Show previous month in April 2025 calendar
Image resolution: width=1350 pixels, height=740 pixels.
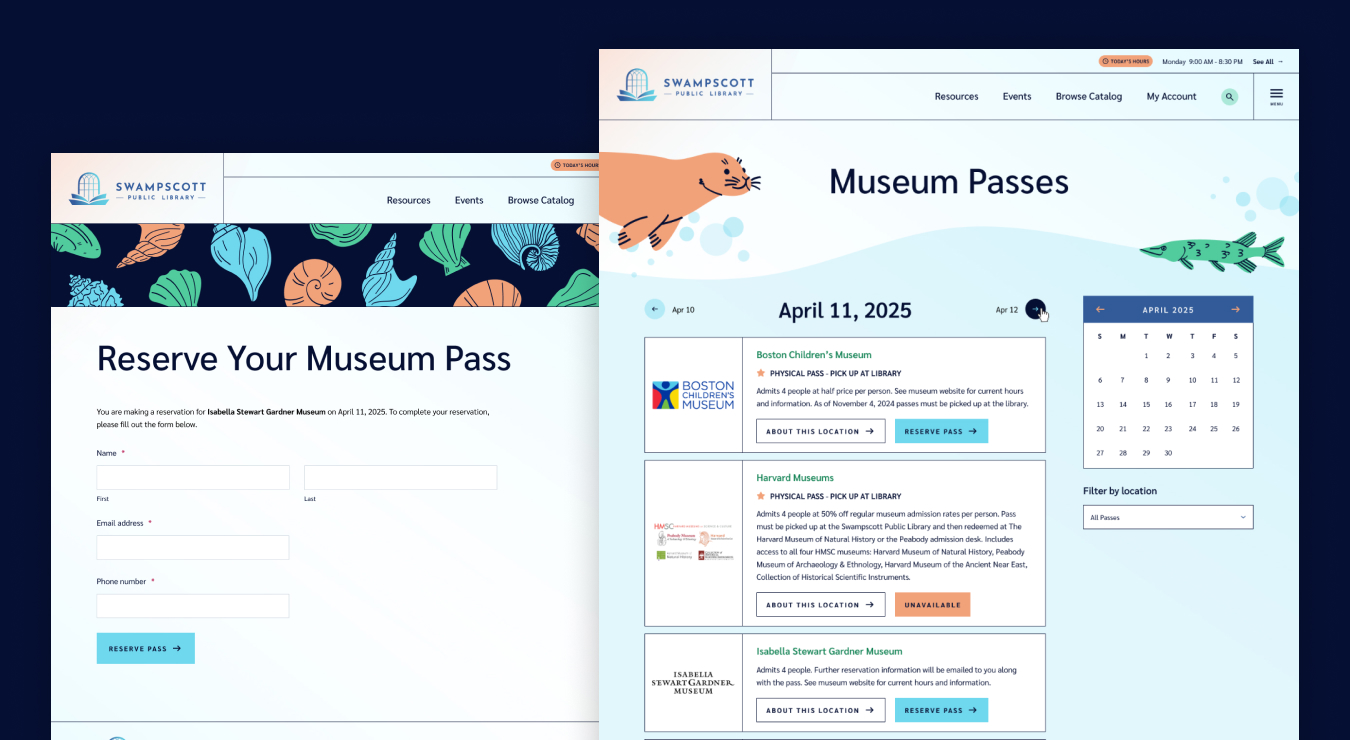(1100, 310)
